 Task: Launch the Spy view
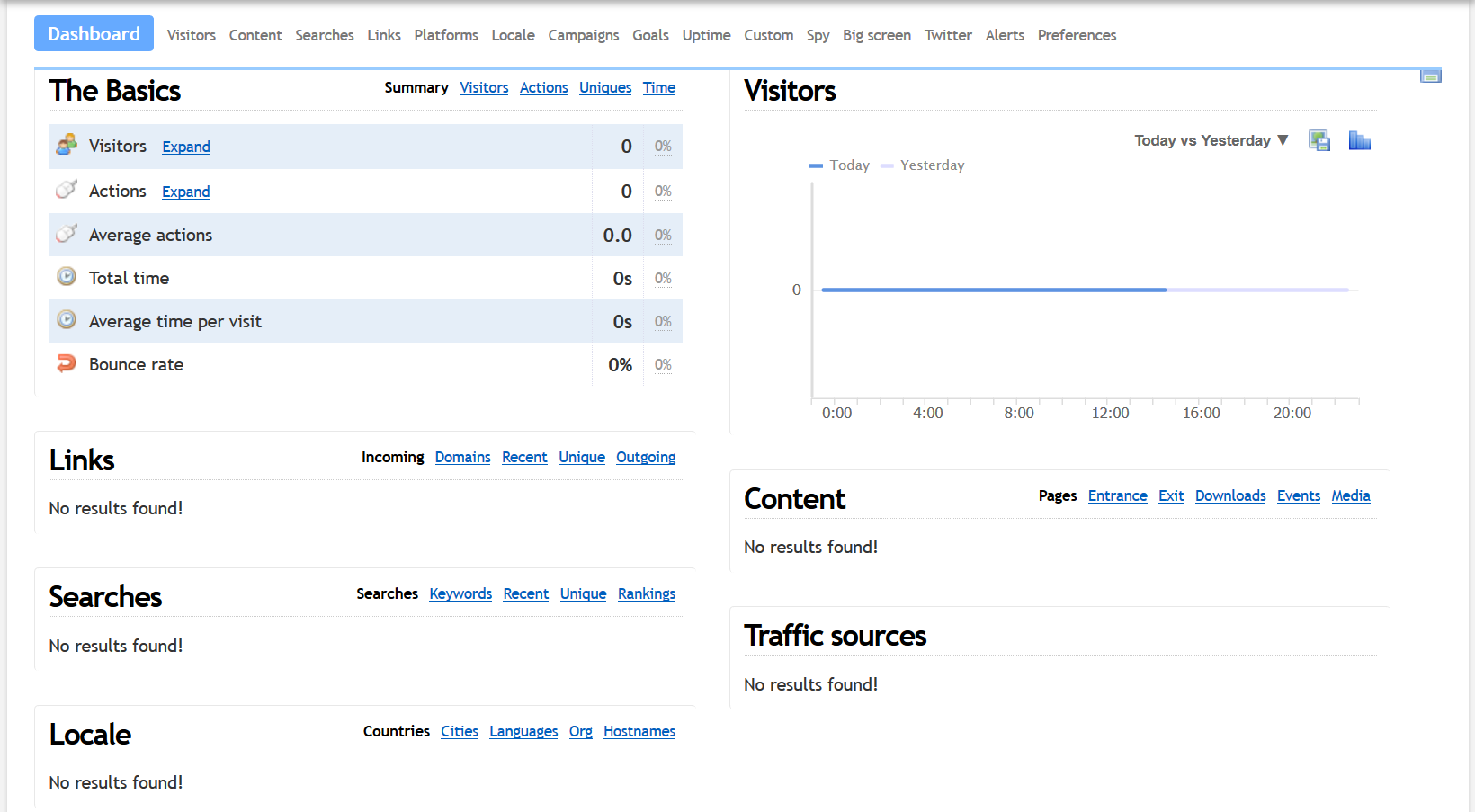(818, 35)
